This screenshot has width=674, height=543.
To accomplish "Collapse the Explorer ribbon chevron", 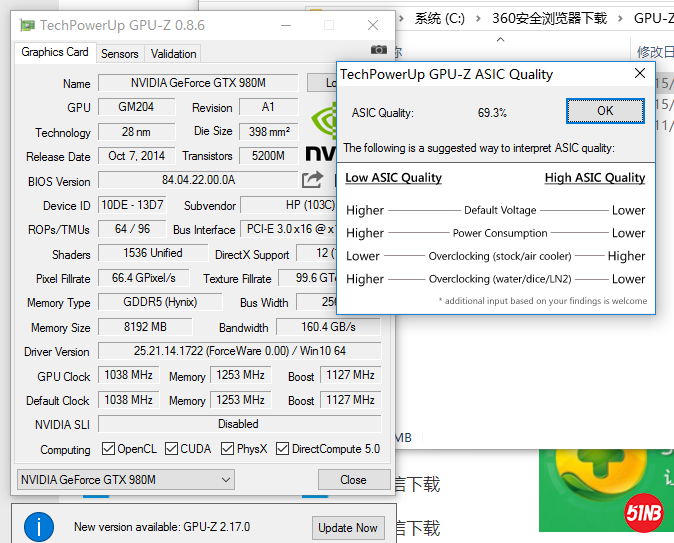I will pyautogui.click(x=500, y=40).
